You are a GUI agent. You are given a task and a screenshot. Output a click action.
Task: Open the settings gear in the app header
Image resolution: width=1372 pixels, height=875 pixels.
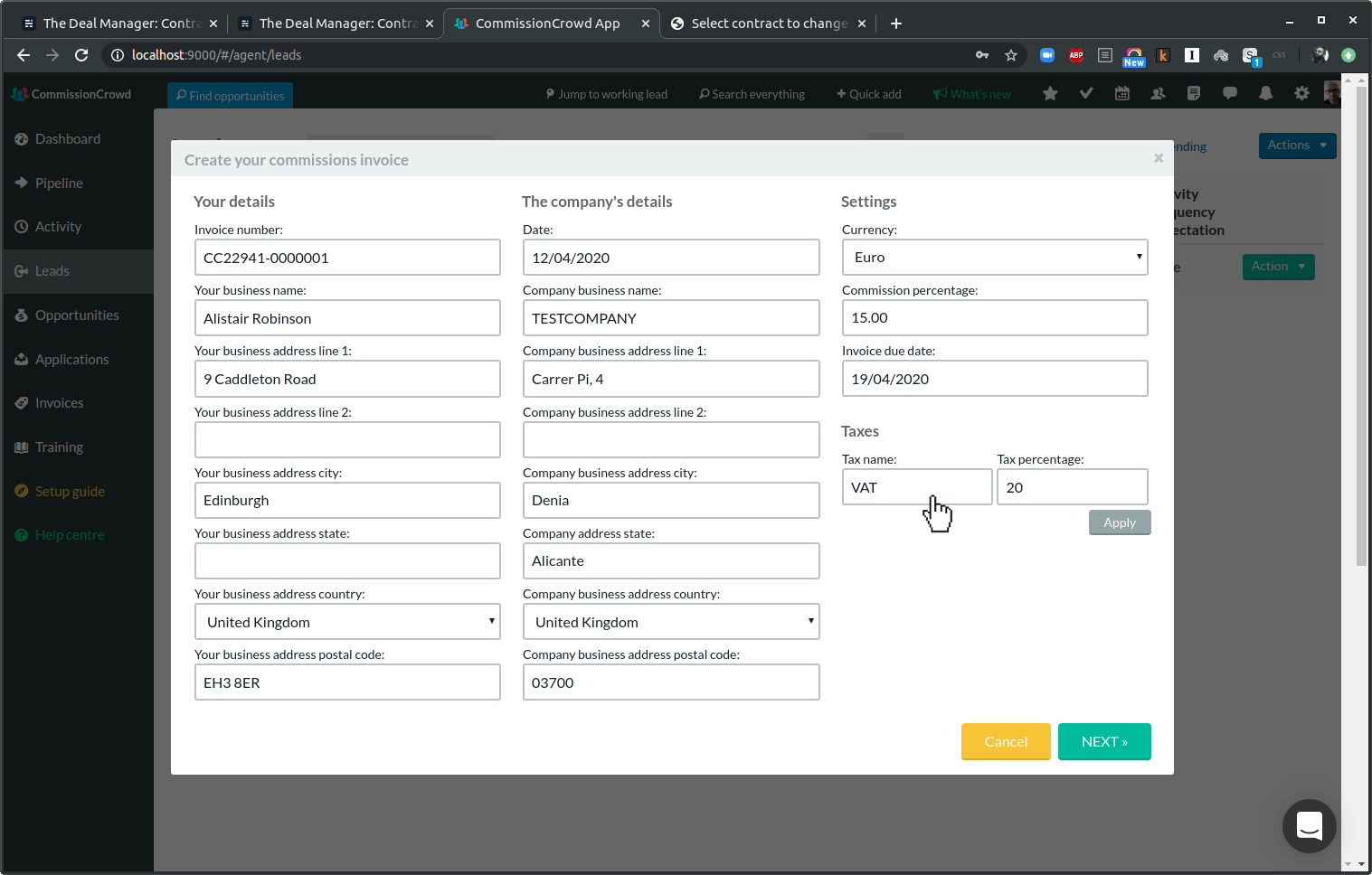1301,93
